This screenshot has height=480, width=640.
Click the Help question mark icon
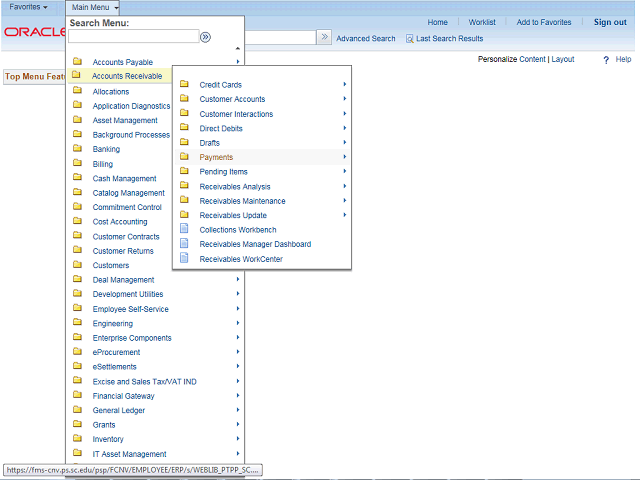click(606, 60)
